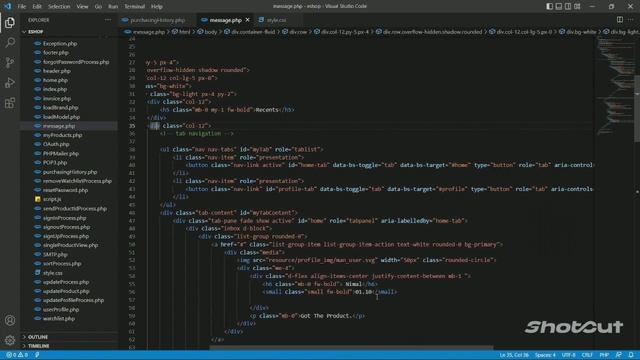640x360 pixels.
Task: Open index.php in explorer
Action: 55,89
